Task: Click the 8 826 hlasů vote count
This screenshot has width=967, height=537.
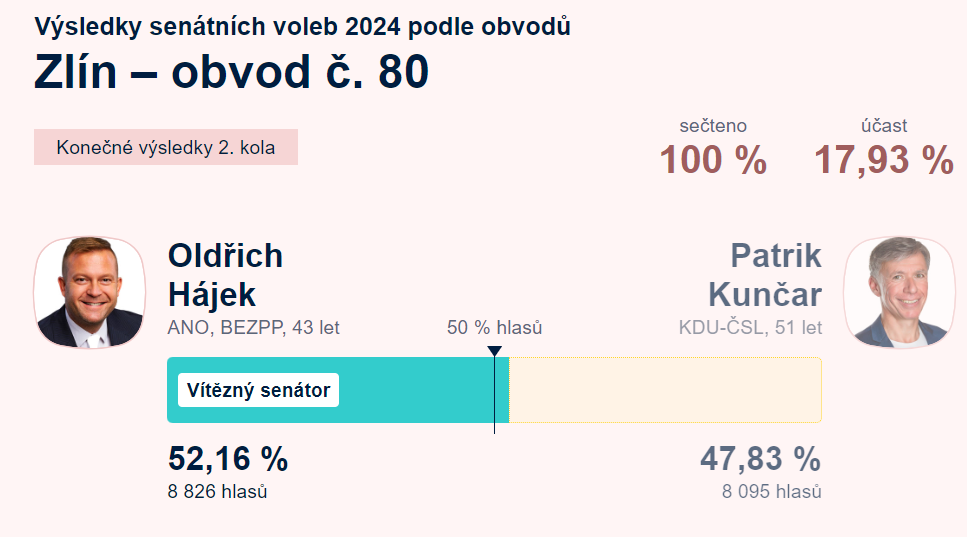Action: pos(217,491)
